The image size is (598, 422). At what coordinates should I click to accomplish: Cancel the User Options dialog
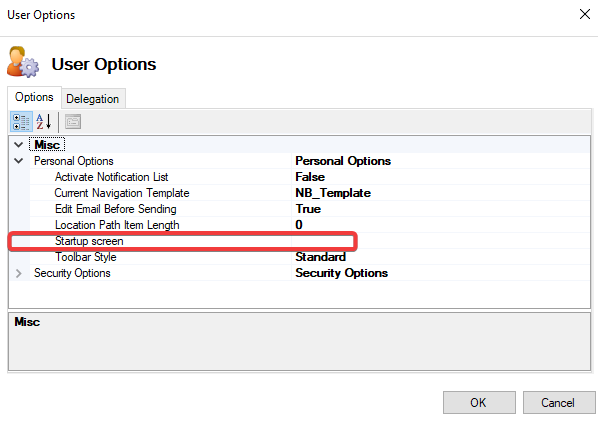tap(558, 403)
